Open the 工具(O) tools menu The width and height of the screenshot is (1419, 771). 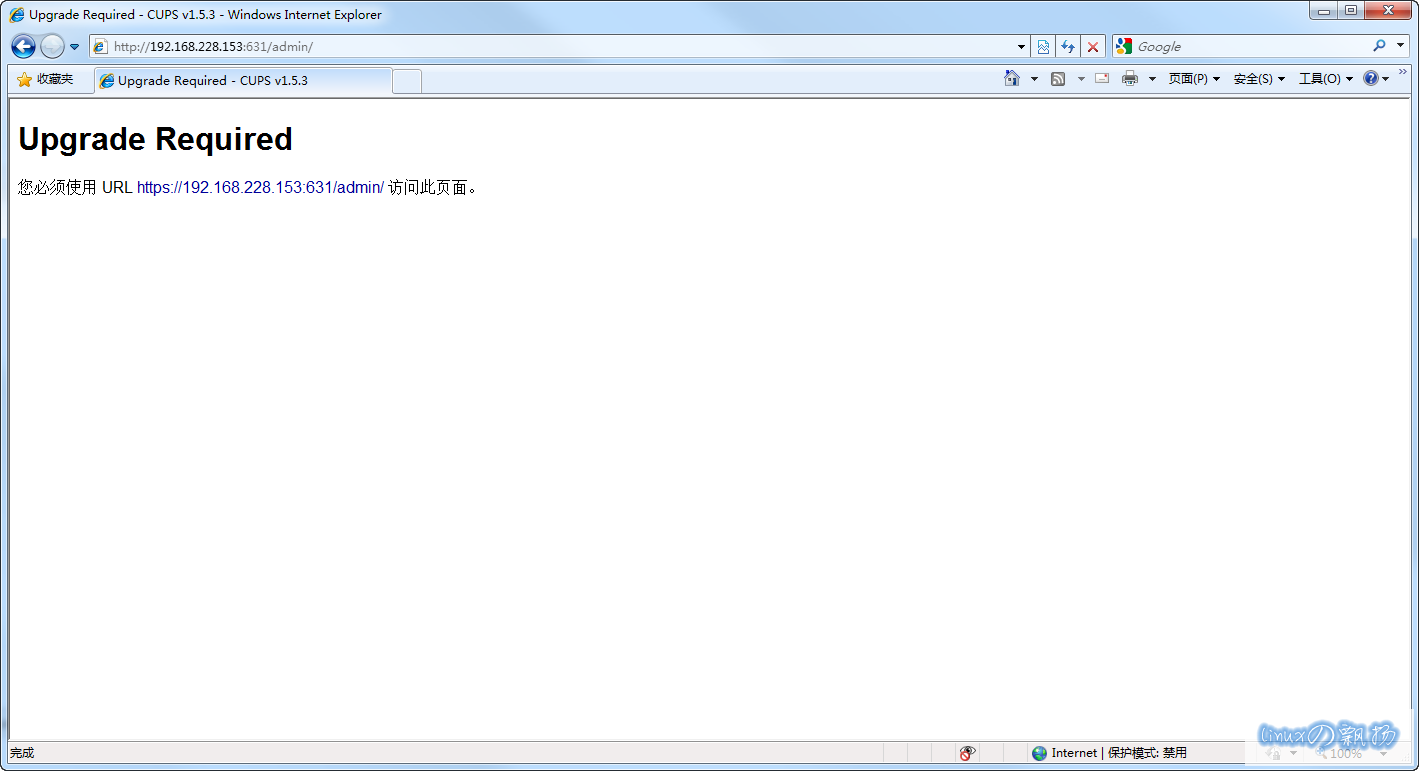point(1325,79)
